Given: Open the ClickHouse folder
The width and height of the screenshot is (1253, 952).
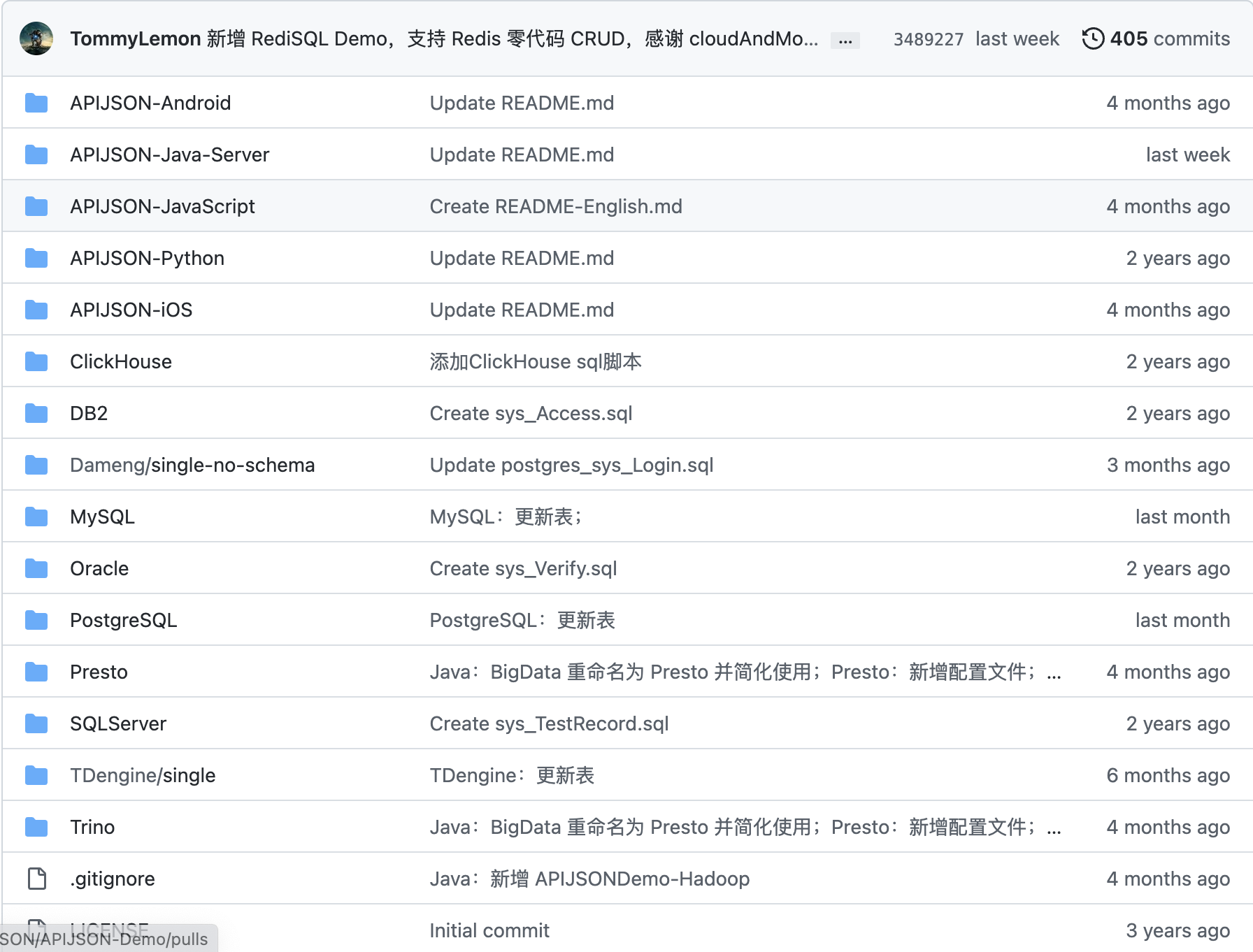Looking at the screenshot, I should click(x=121, y=361).
